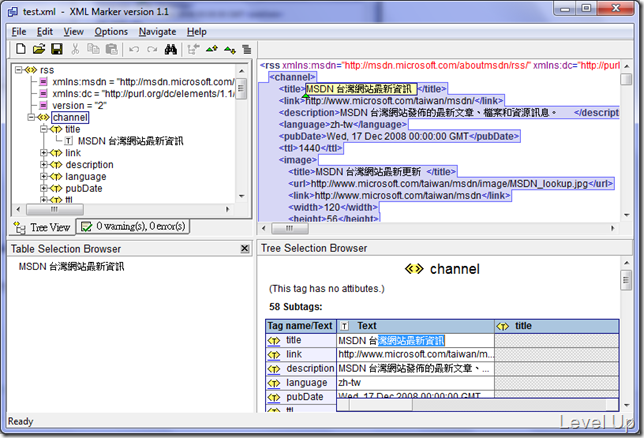Open the Navigate menu
Viewport: 644px width, 438px height.
tap(157, 32)
